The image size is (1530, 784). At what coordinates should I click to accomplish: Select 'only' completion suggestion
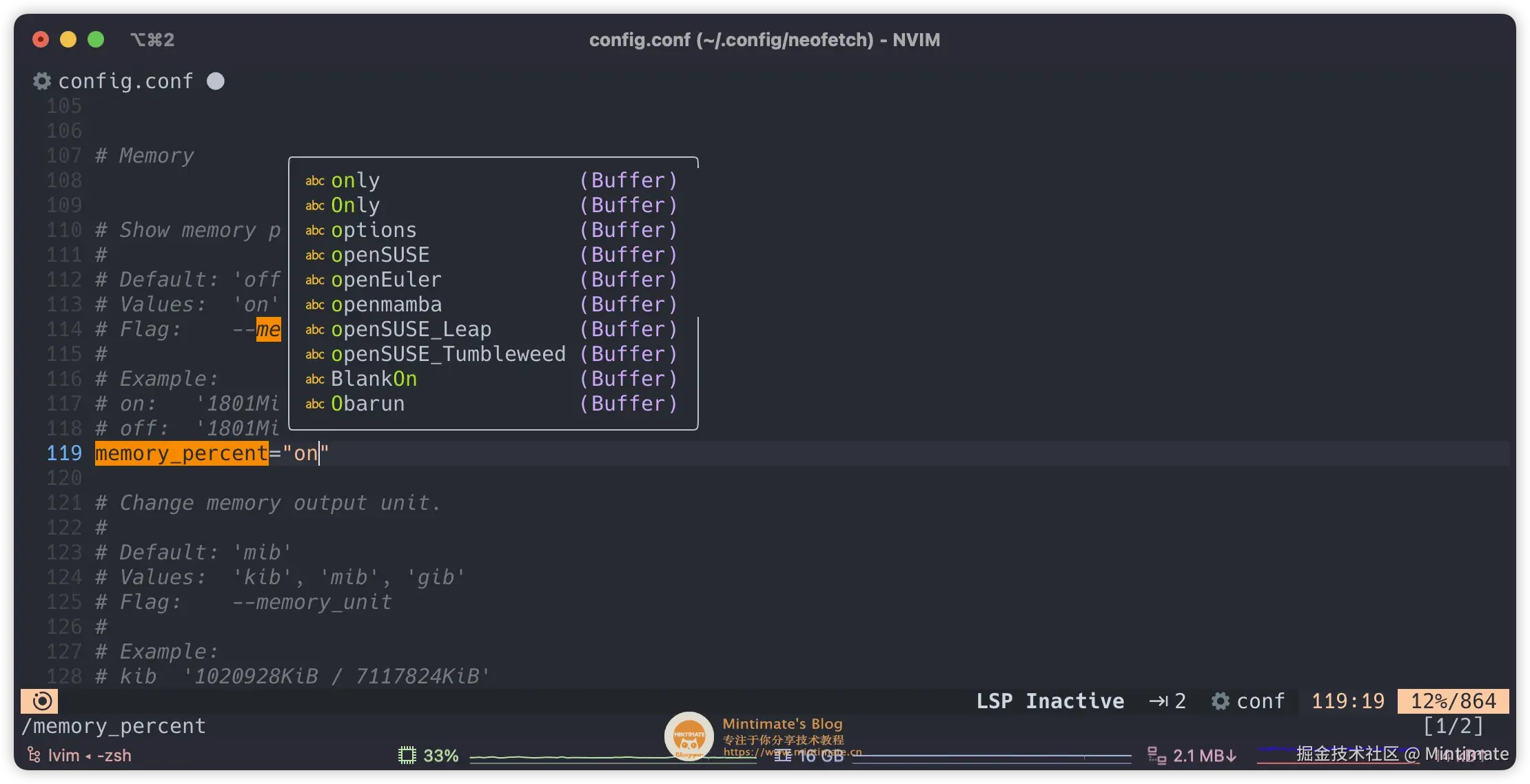coord(355,180)
